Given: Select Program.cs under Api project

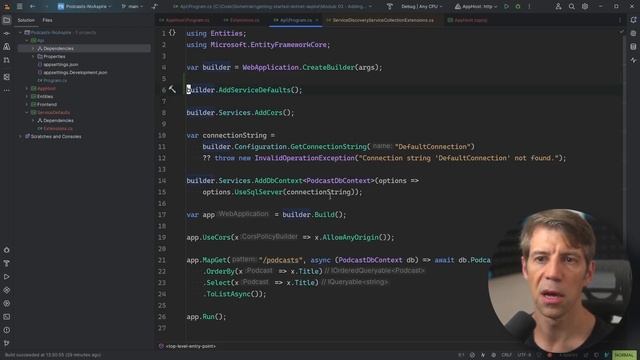Looking at the screenshot, I should click(x=55, y=80).
